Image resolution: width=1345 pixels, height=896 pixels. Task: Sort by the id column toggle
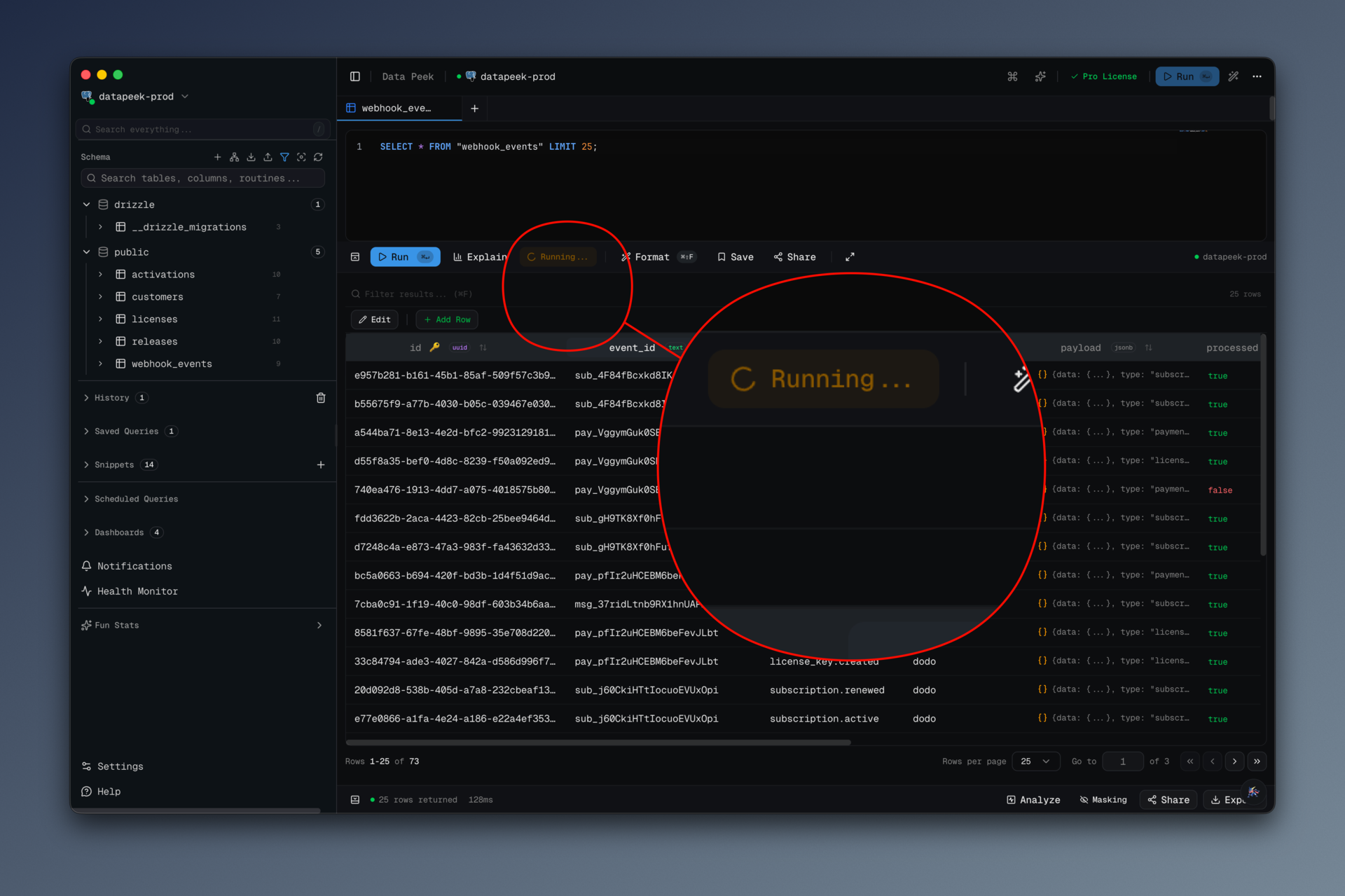(483, 347)
